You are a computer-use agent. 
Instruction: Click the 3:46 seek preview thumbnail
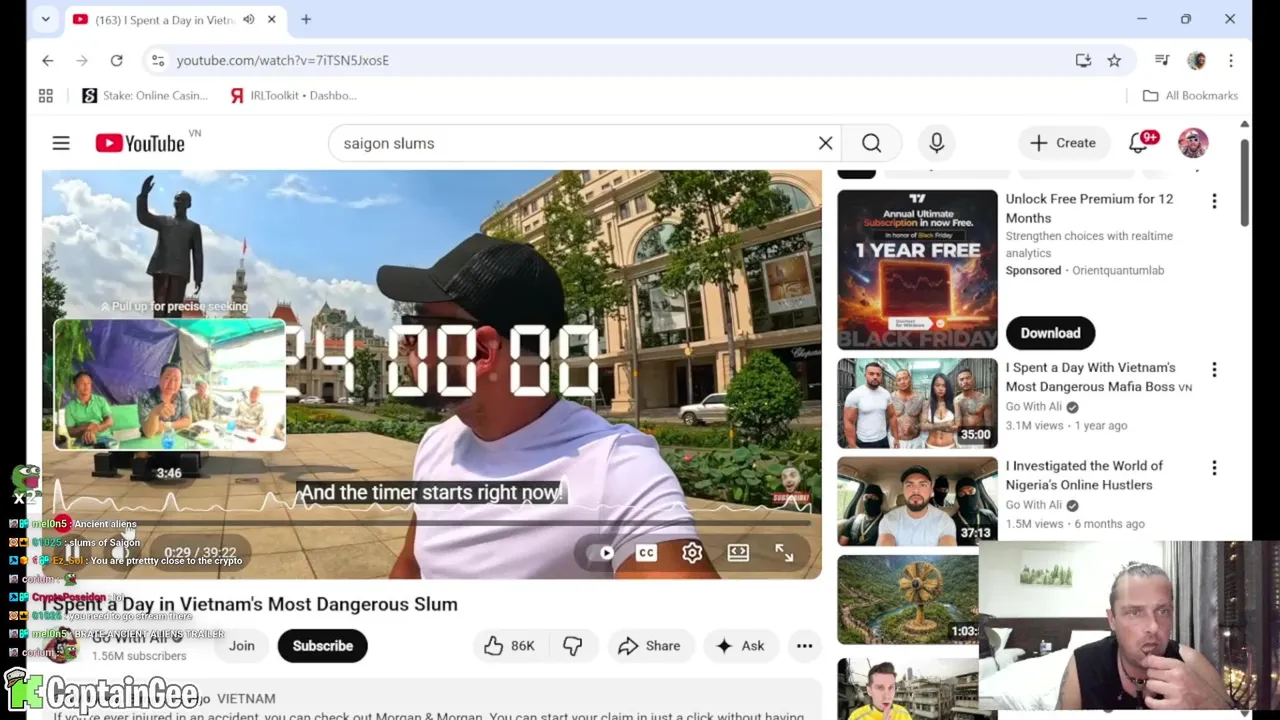[x=169, y=385]
